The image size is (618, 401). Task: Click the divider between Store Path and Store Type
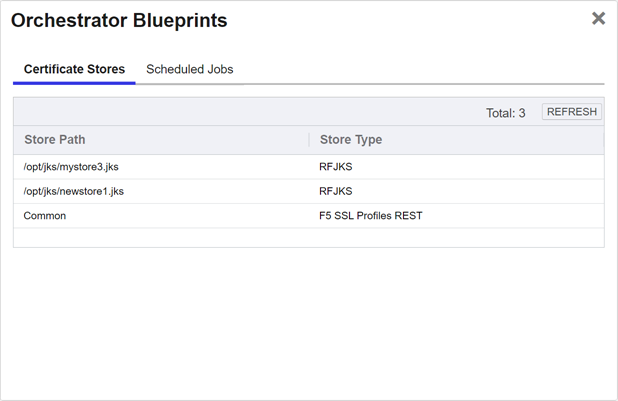[x=309, y=140]
